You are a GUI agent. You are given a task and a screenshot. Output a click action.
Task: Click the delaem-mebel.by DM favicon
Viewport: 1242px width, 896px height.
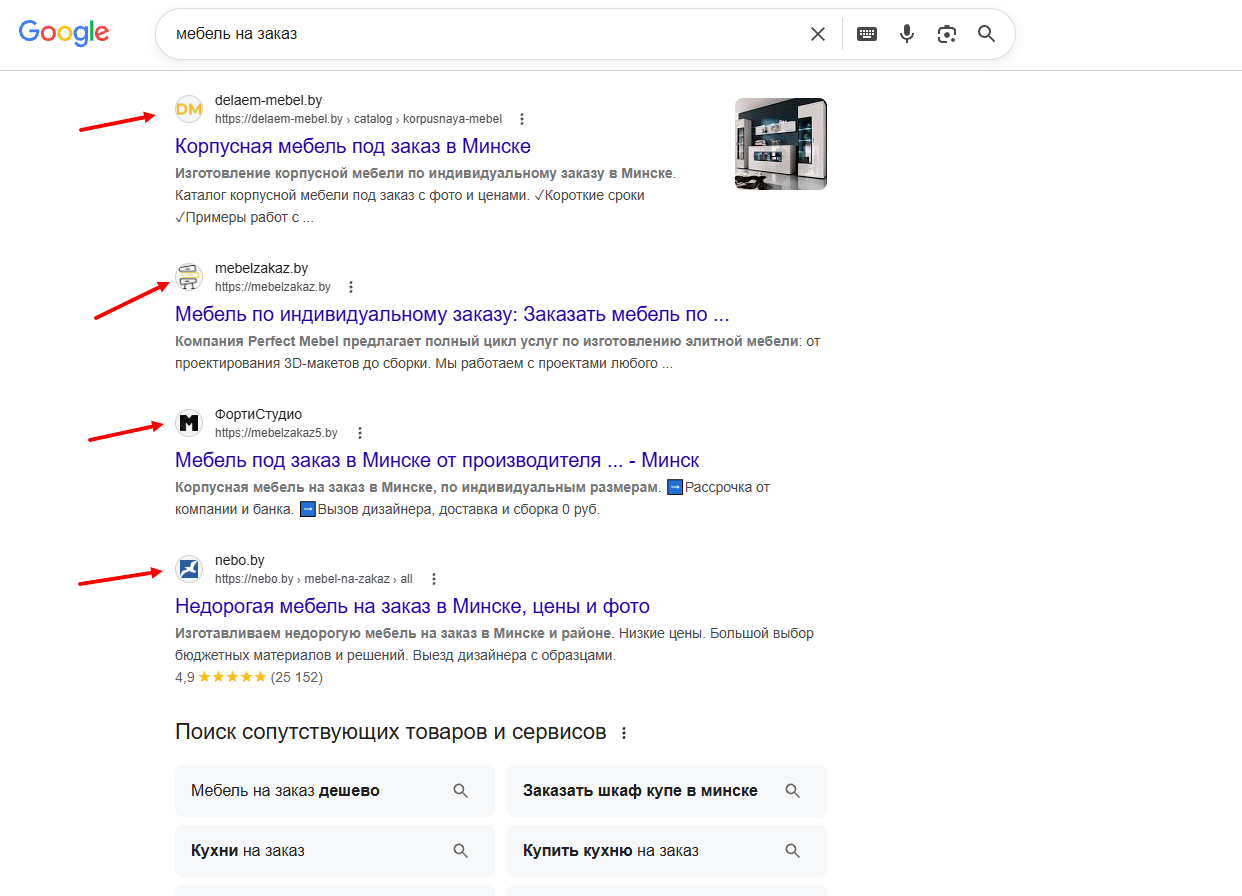[x=189, y=108]
